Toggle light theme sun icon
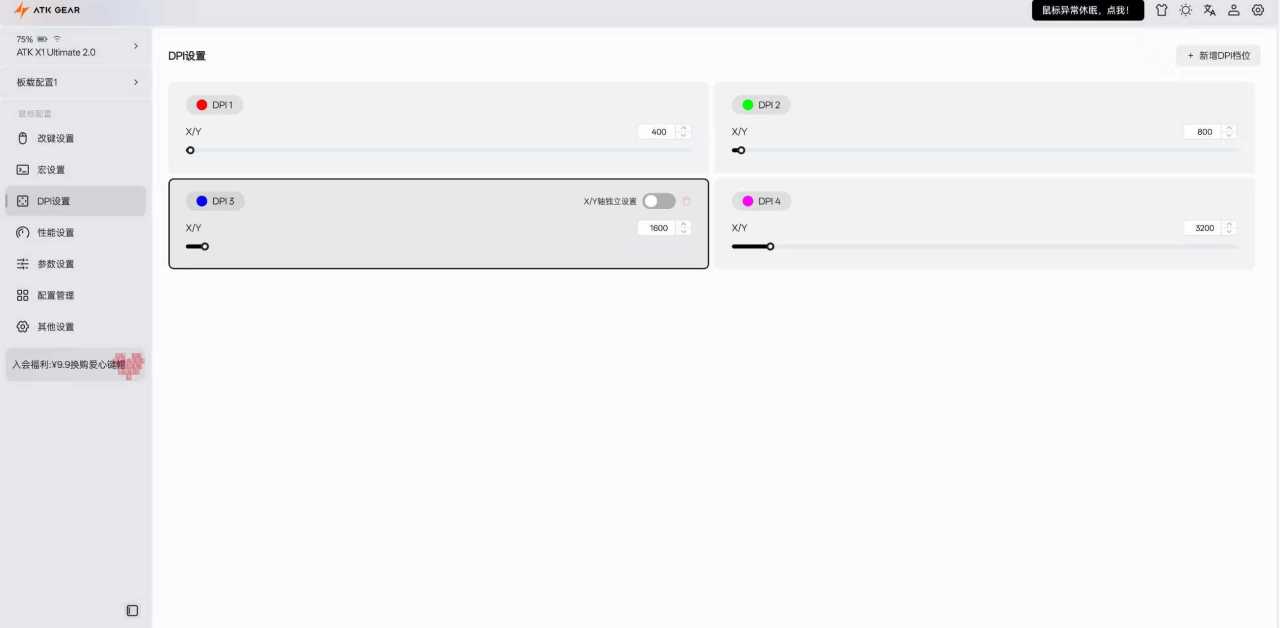 (1185, 10)
